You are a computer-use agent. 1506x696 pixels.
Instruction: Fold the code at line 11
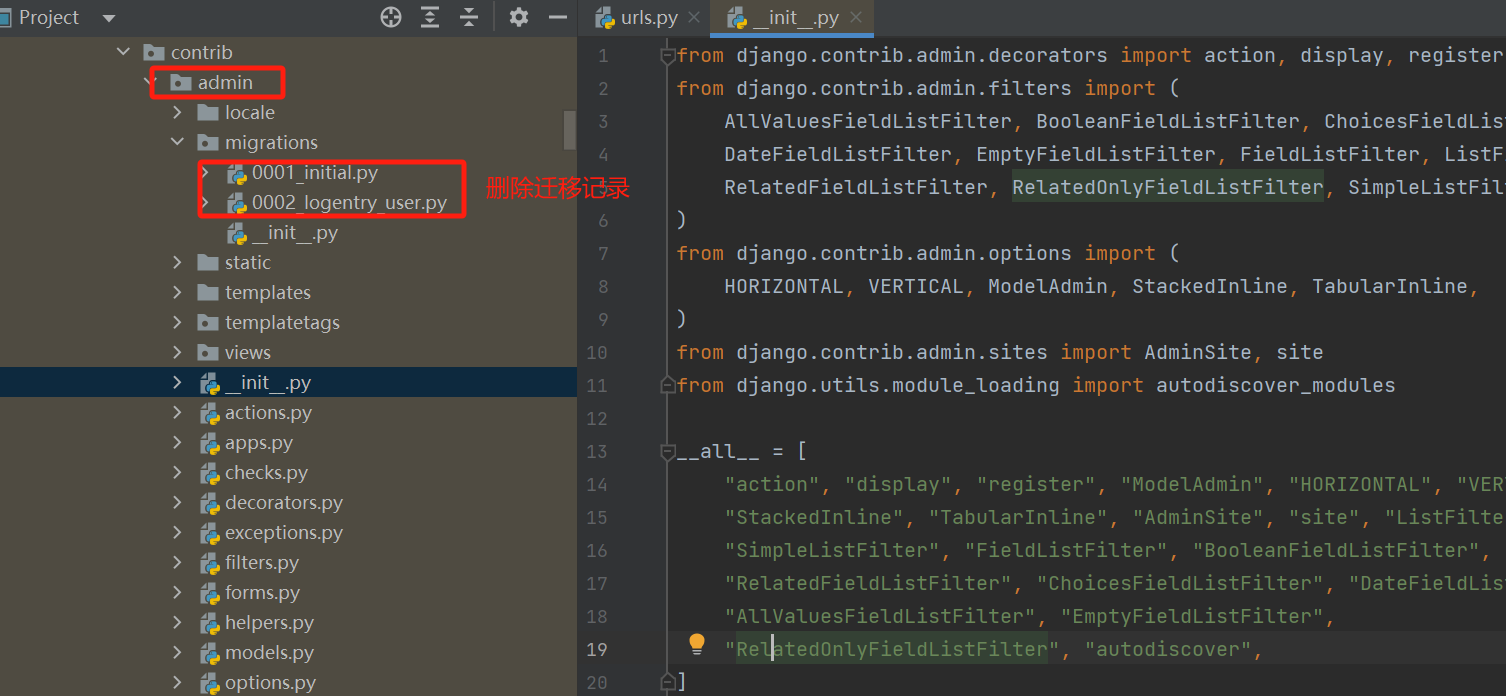(667, 386)
